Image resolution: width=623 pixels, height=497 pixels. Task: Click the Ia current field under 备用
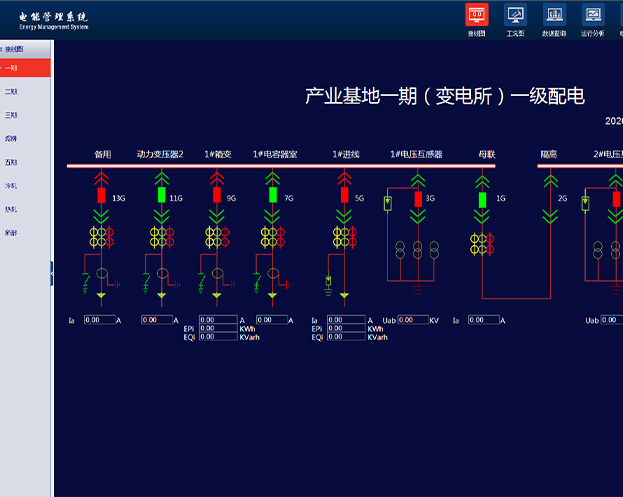[x=98, y=320]
